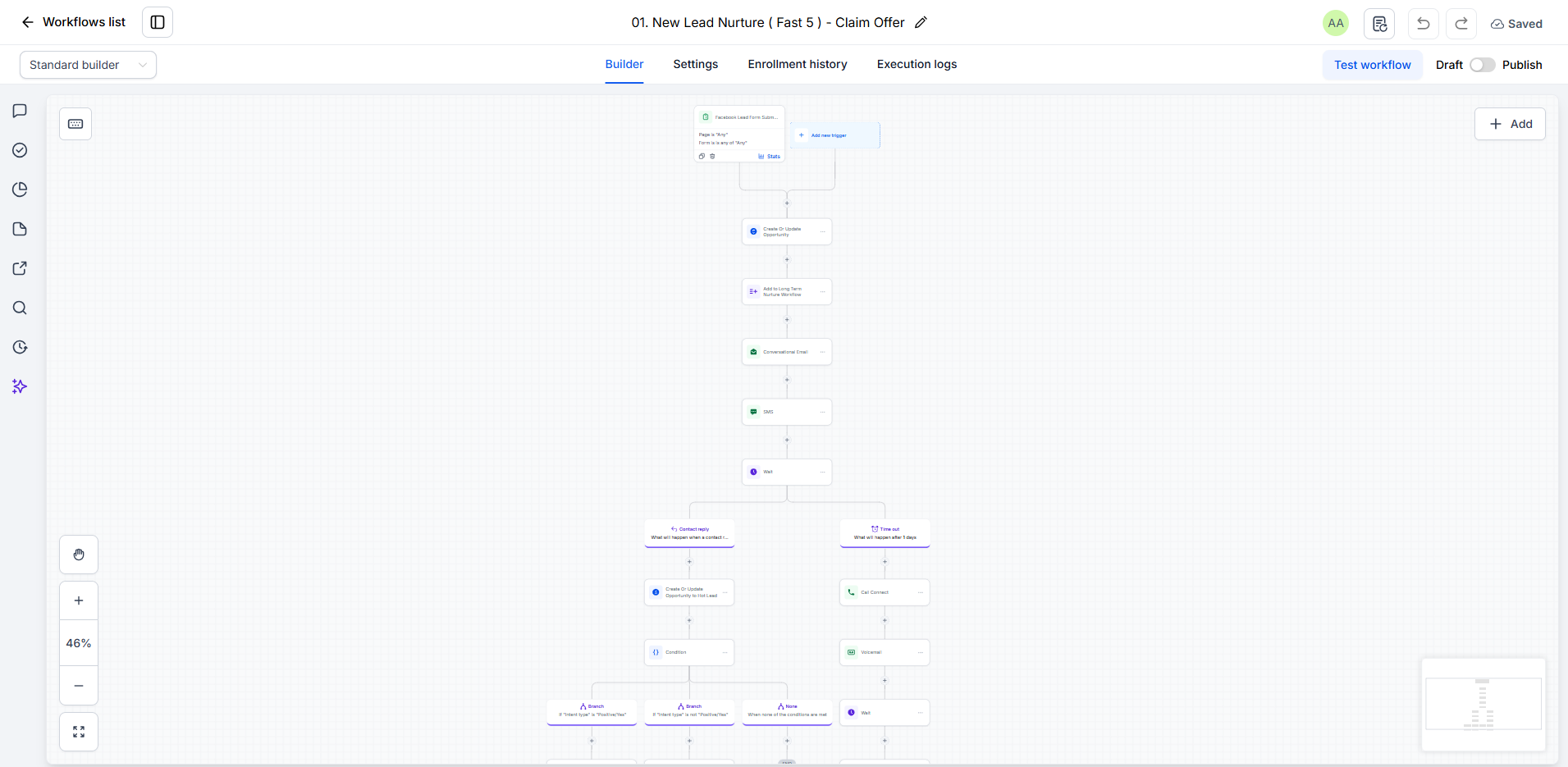Open options for Long Term Nurture action
The image size is (1568, 767).
(x=823, y=291)
